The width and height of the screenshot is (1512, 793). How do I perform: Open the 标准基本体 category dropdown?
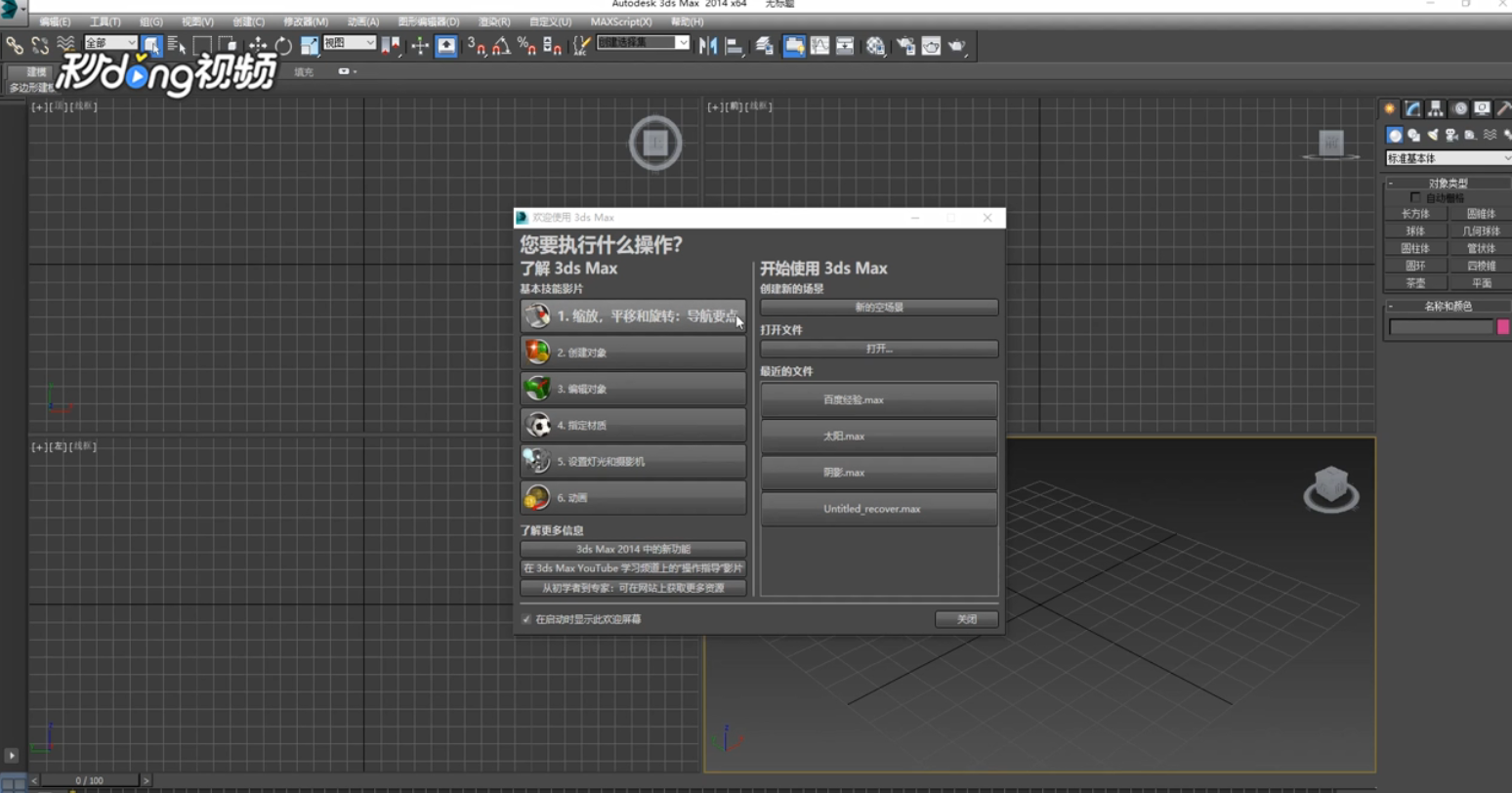(x=1449, y=158)
